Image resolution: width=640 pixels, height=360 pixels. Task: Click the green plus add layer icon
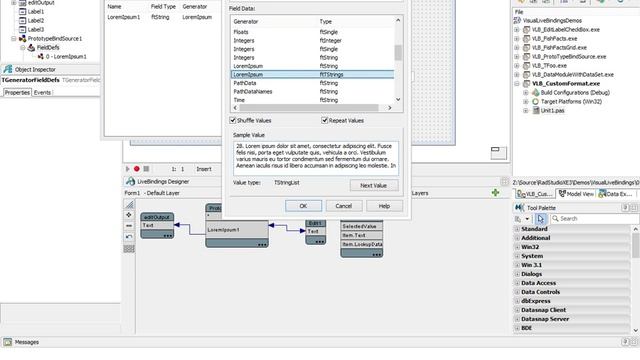495,193
